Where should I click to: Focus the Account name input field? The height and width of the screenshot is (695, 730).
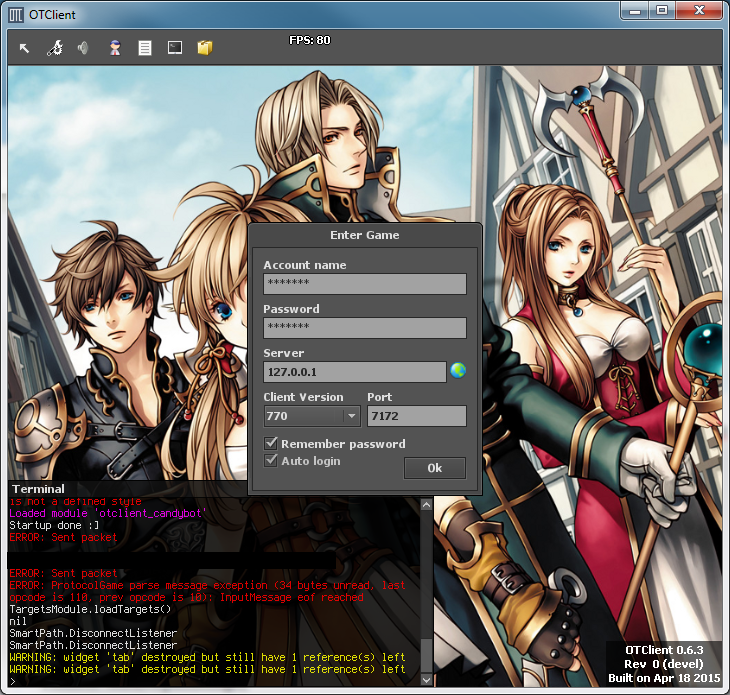click(365, 283)
